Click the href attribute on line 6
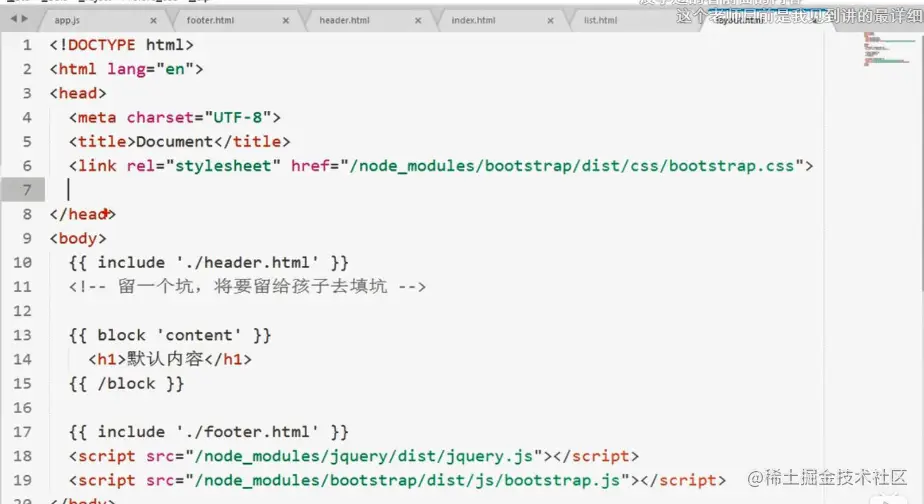924x504 pixels. click(310, 166)
